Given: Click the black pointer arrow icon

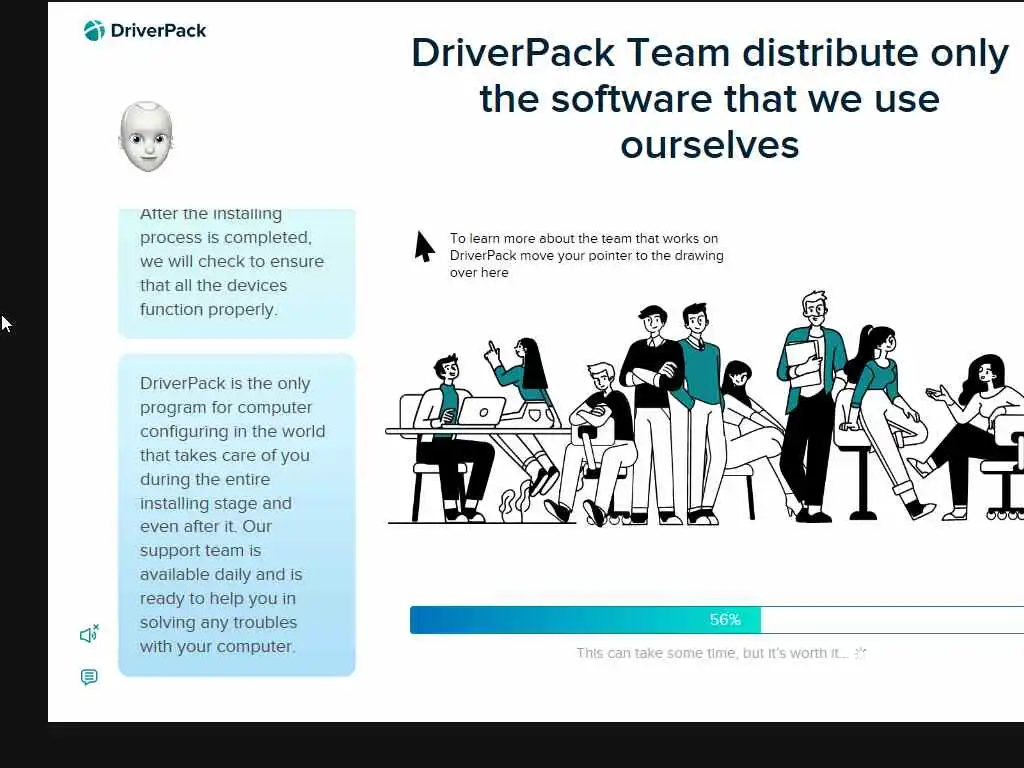Looking at the screenshot, I should tap(424, 246).
